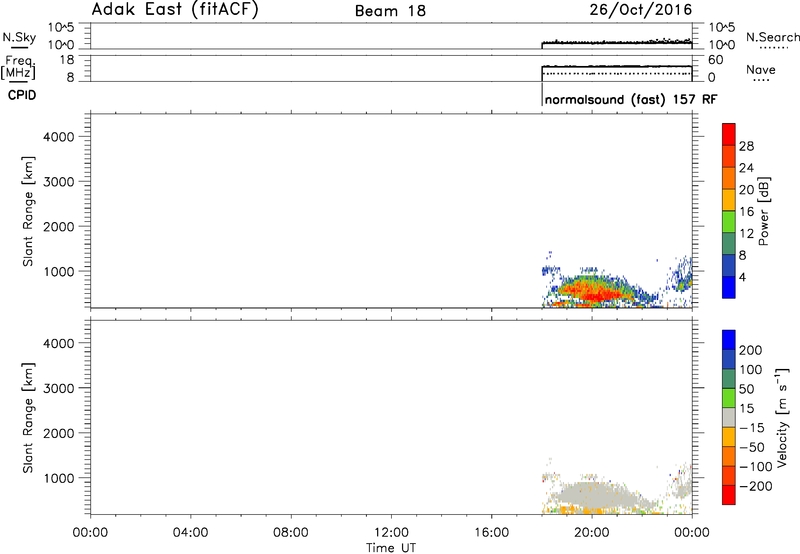Click the '200' label on the velocity color bar
Viewport: 800px width, 554px height.
(751, 350)
